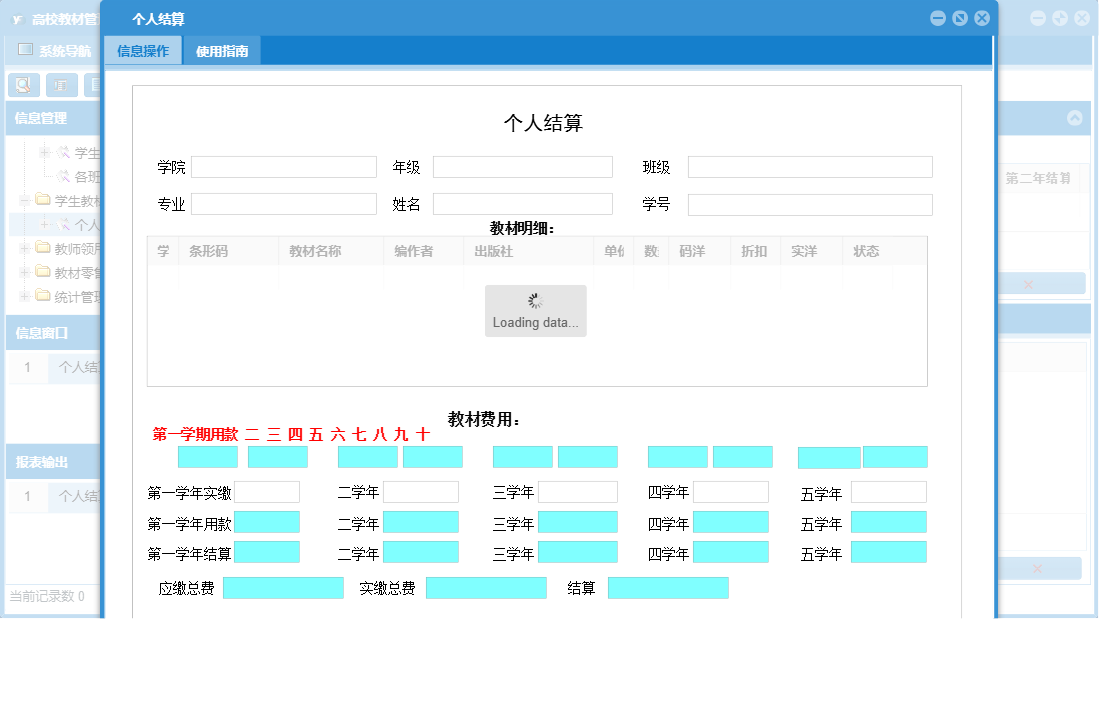Screen dimensions: 1099x705
Task: Select the 各班 tree item icon
Action: [x=64, y=175]
